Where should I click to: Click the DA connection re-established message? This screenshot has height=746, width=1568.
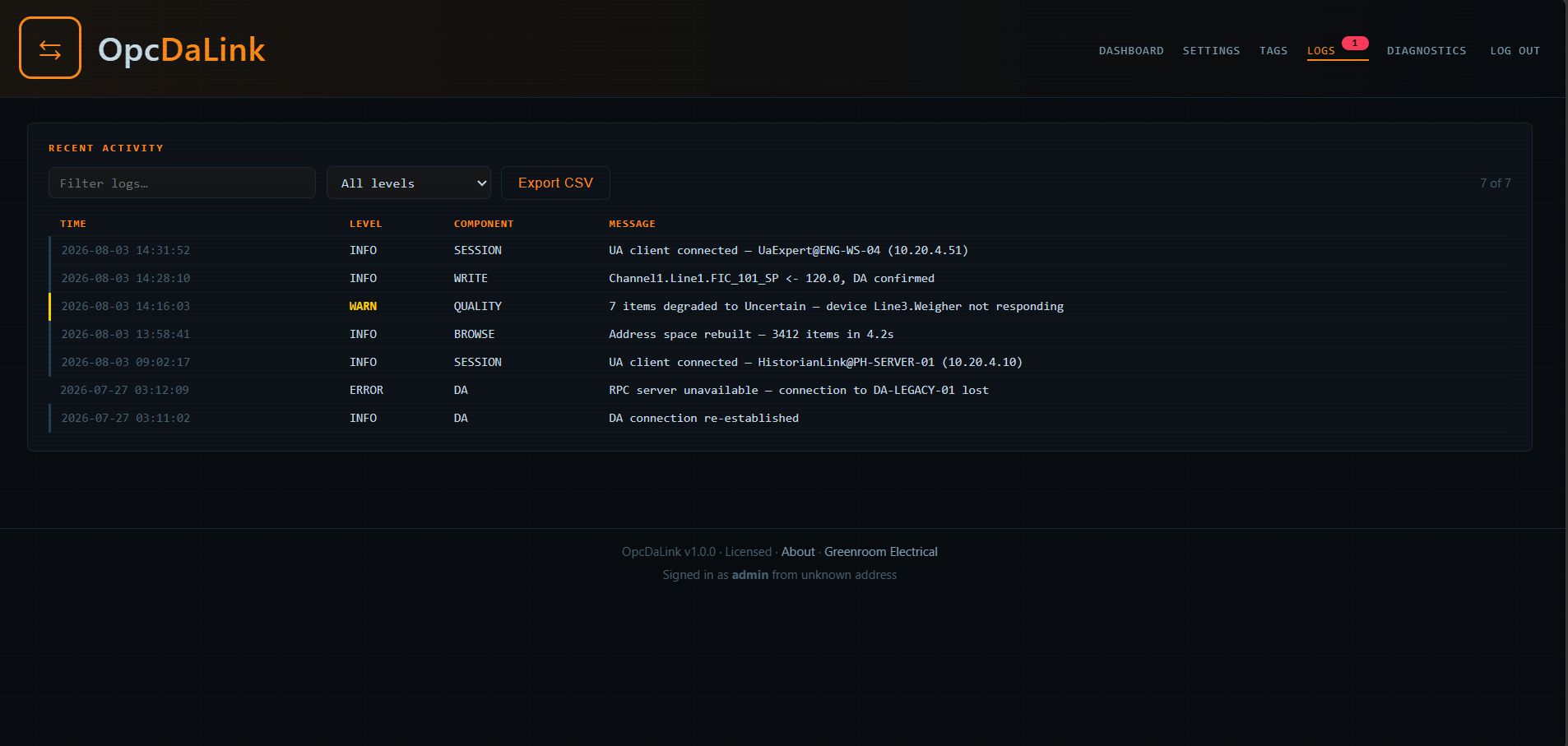(x=703, y=418)
